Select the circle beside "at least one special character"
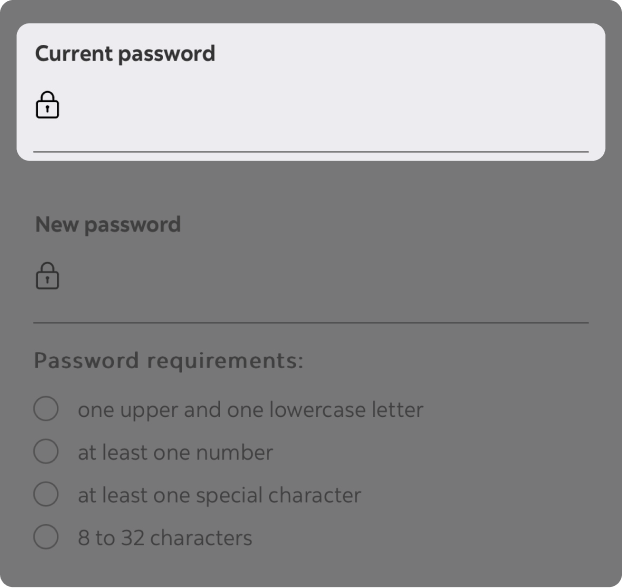The height and width of the screenshot is (588, 622). (46, 494)
